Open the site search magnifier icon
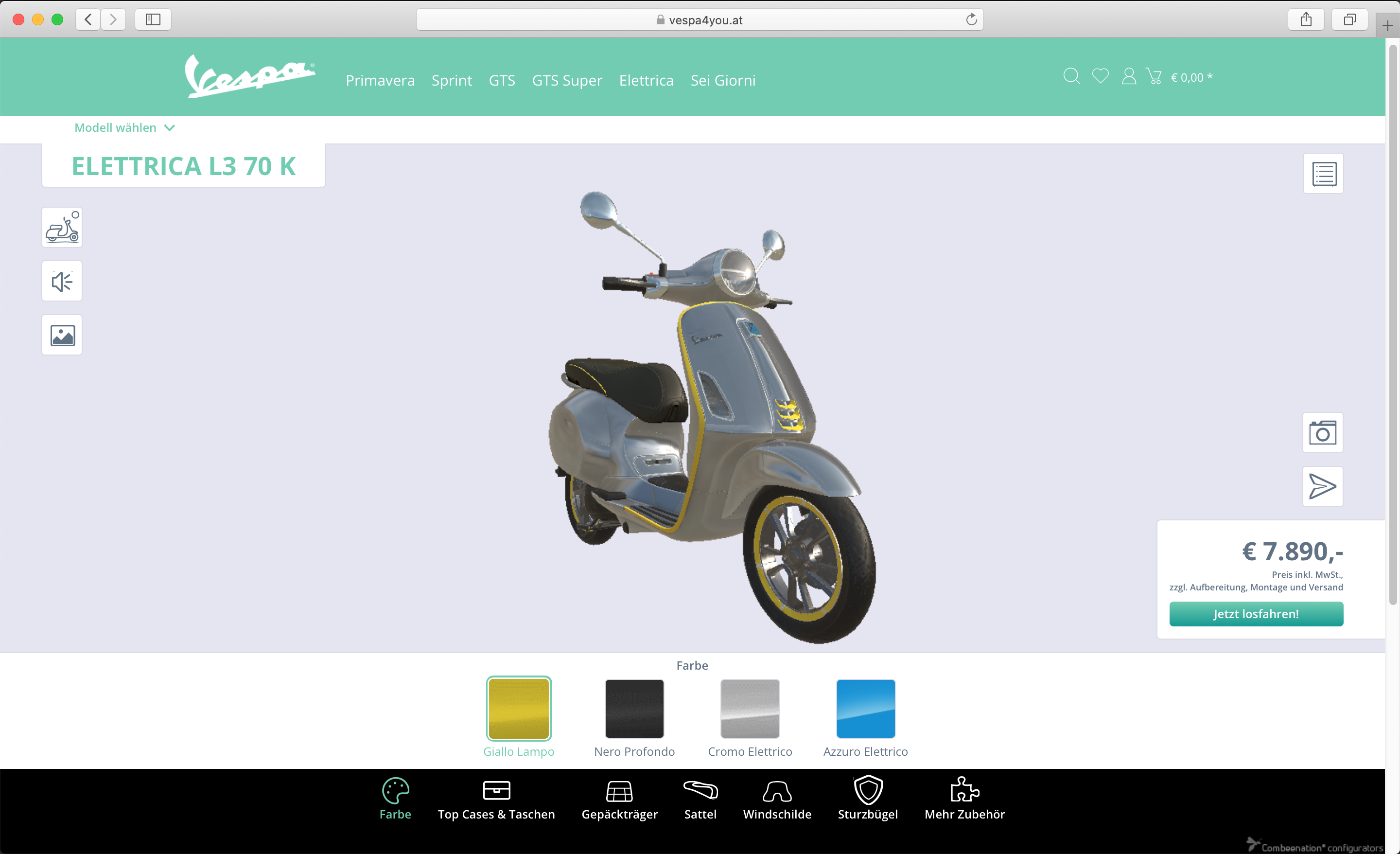Screen dimensions: 1400x854 pos(1071,76)
